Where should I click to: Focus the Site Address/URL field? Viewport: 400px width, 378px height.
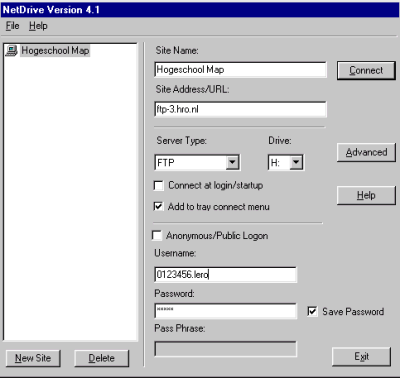tap(240, 109)
